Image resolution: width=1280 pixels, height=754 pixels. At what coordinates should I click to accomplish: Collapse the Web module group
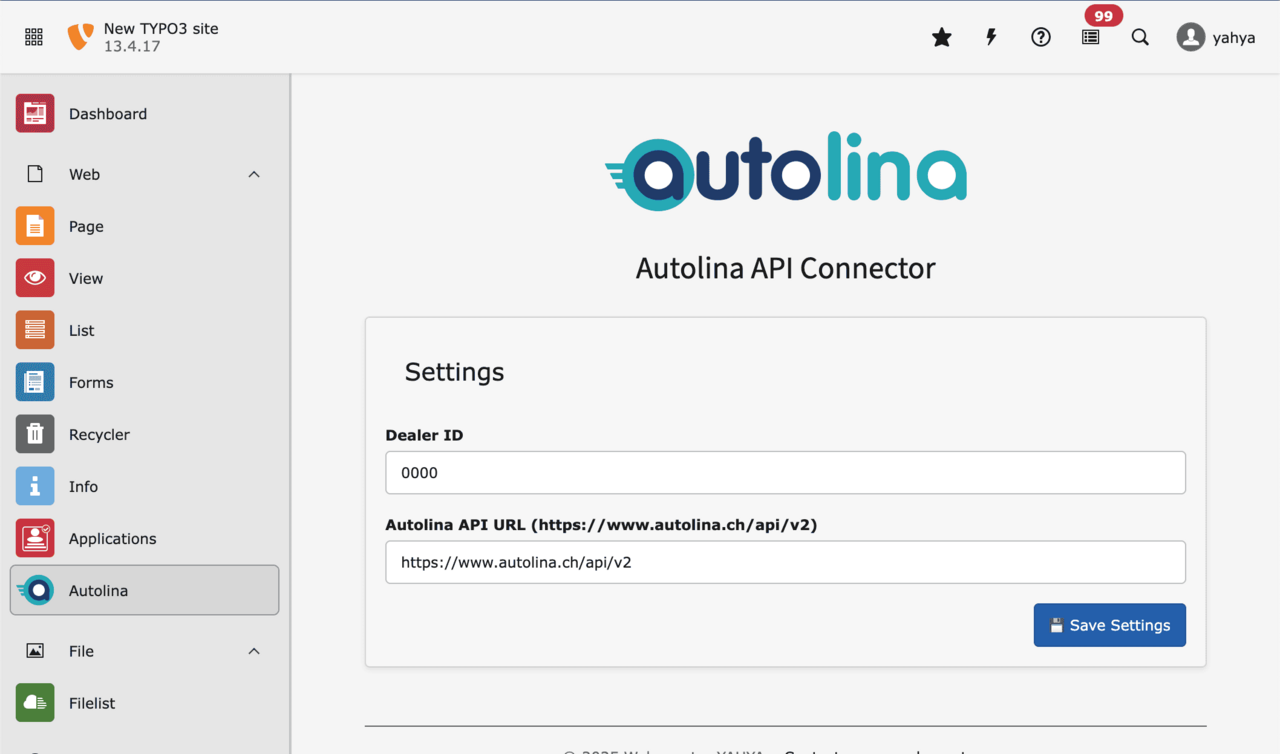tap(253, 174)
